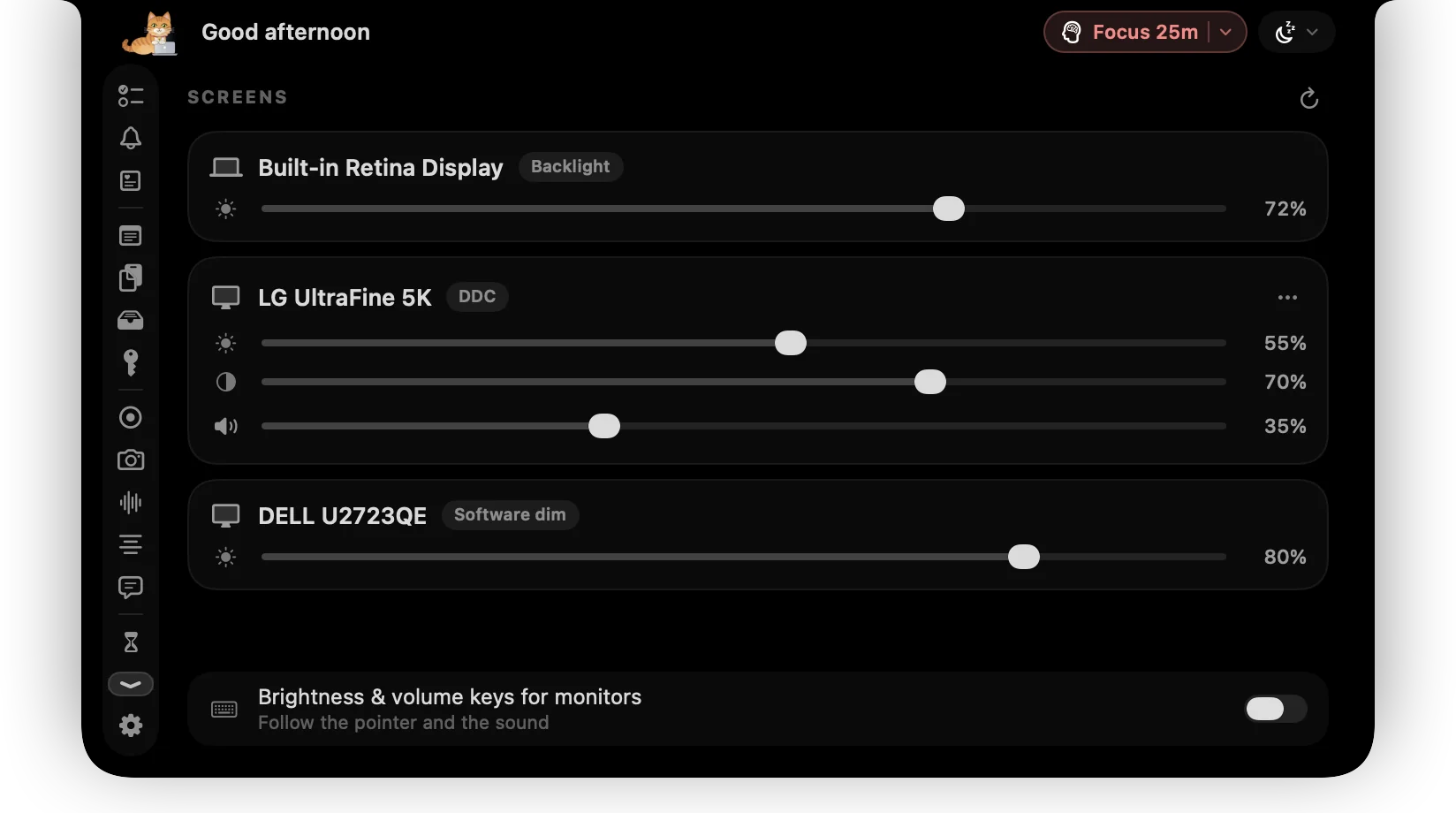Expand the sidebar with the chevron-down pill
The width and height of the screenshot is (1456, 813).
[x=131, y=684]
